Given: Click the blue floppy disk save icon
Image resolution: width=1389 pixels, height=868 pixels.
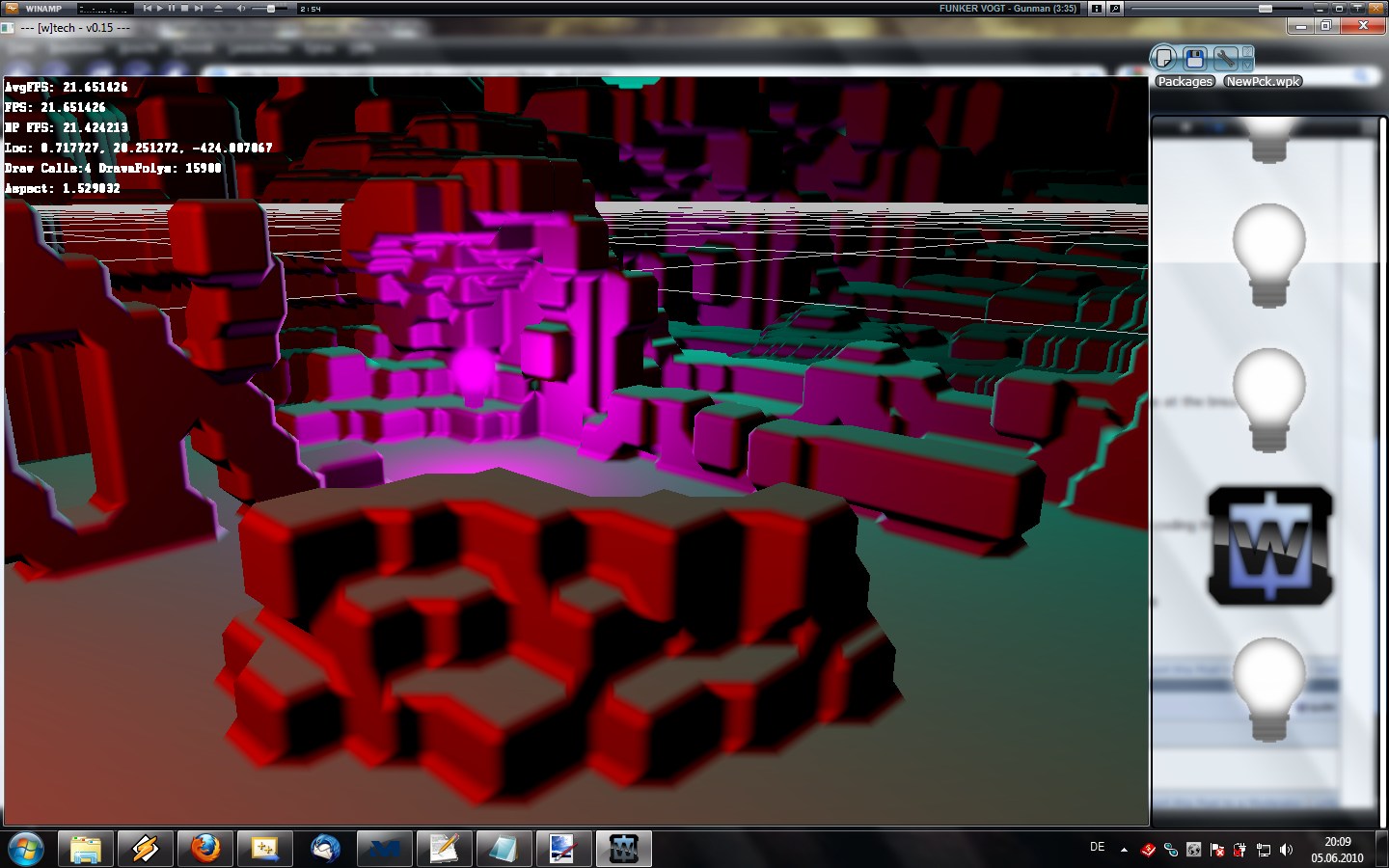Looking at the screenshot, I should point(1194,59).
